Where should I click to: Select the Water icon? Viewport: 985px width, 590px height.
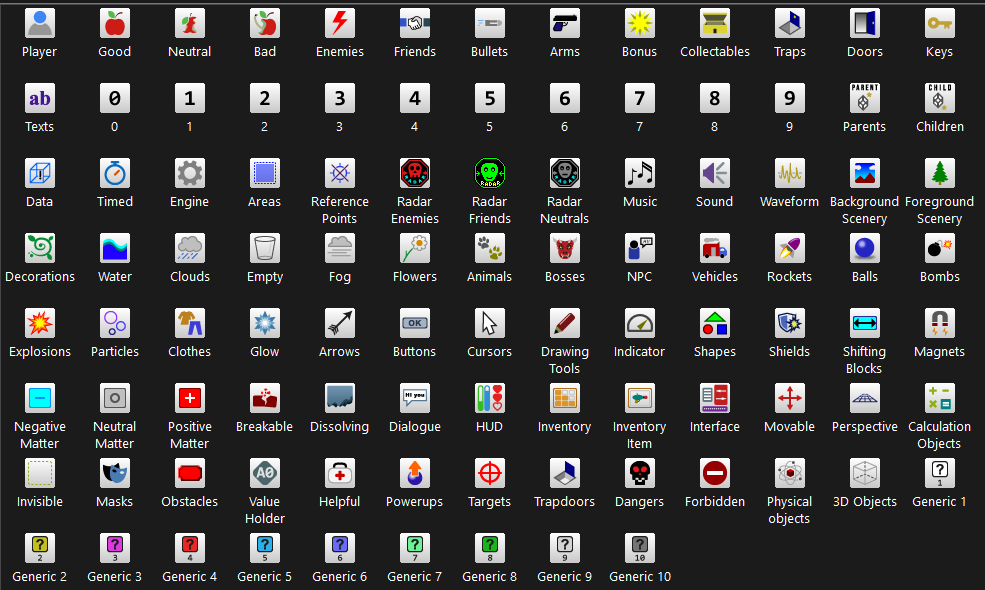(114, 249)
